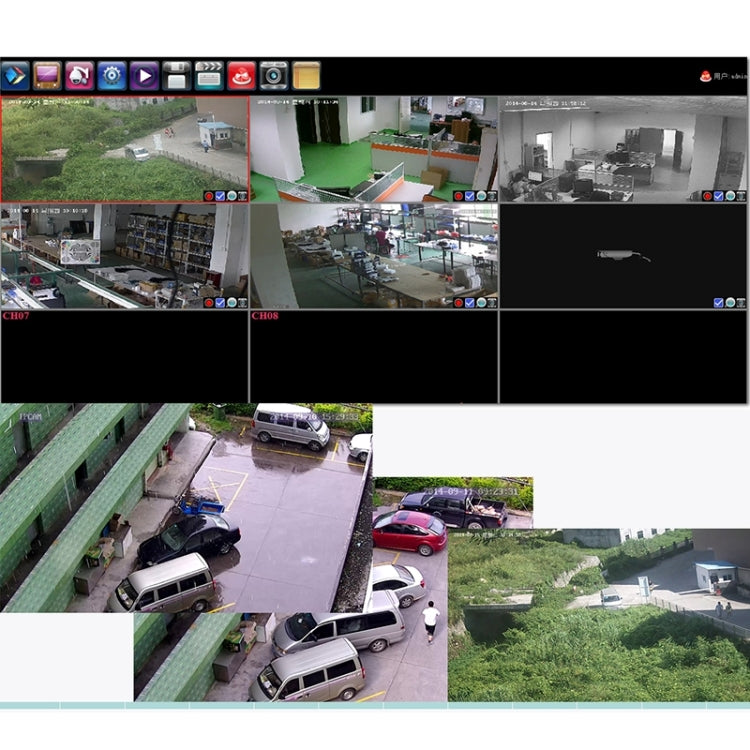Click the clapperboard keyboard toolbar icon
This screenshot has width=750, height=750.
click(209, 76)
